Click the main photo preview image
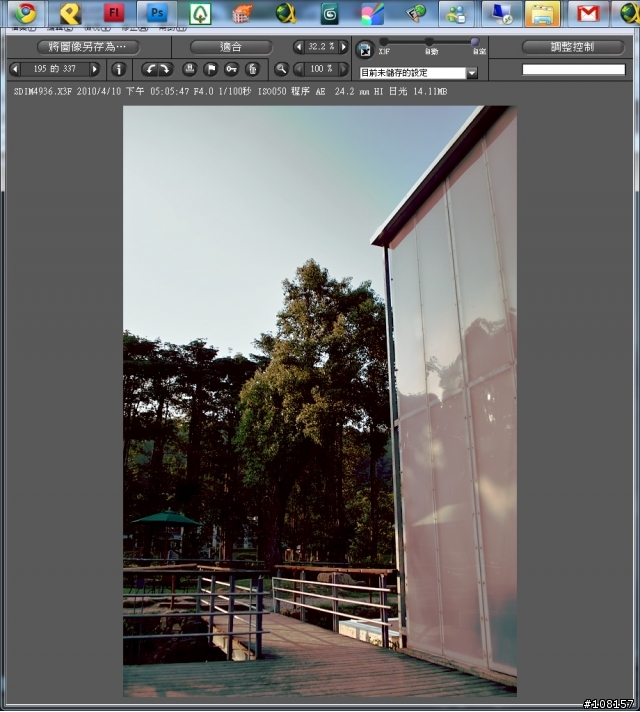This screenshot has height=712, width=640. (320, 401)
